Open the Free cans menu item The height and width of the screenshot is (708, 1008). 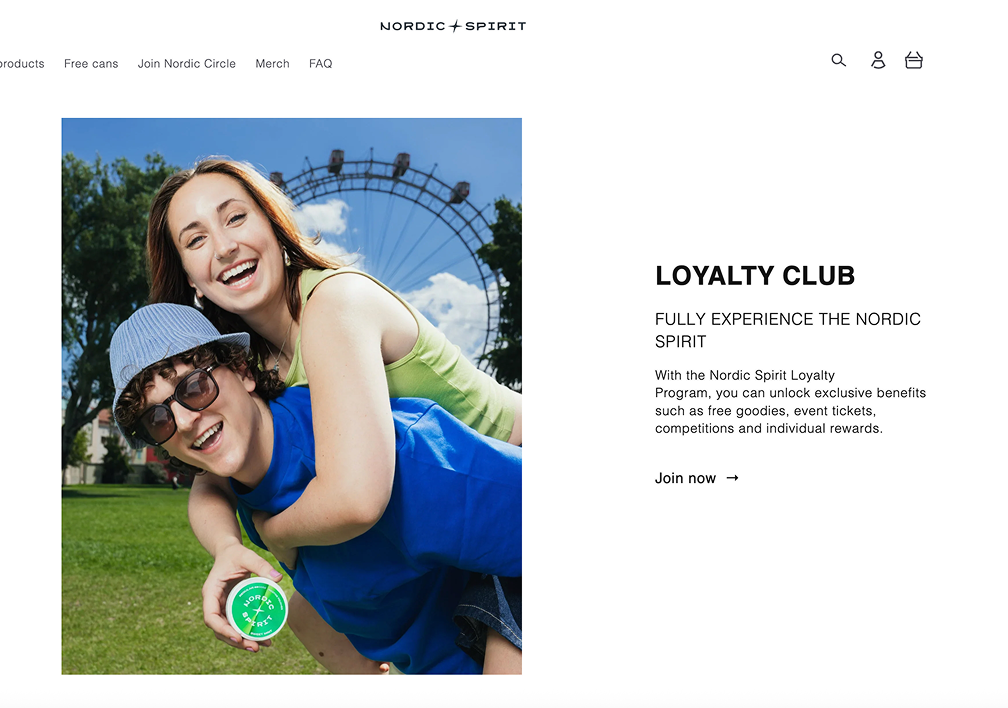tap(91, 64)
